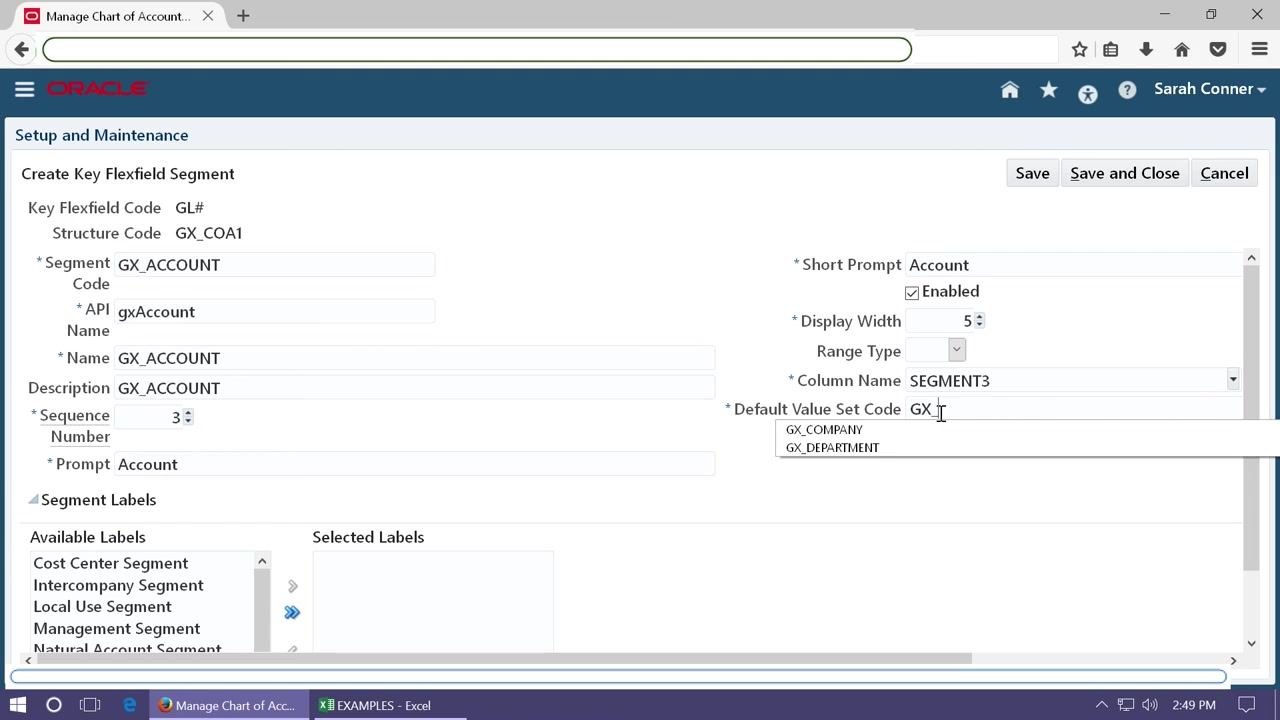Open the browser hamburger menu
The width and height of the screenshot is (1280, 720).
click(1260, 49)
